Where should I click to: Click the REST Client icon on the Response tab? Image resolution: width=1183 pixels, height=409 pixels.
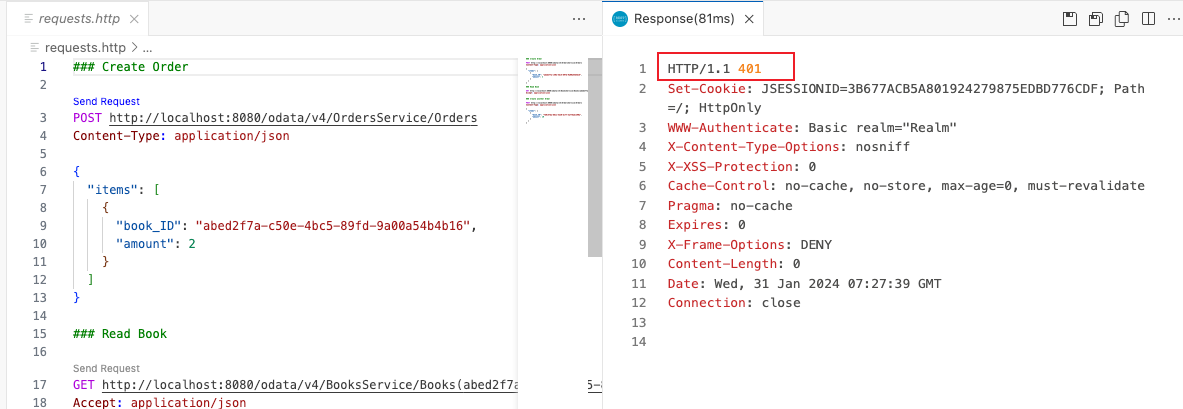(x=620, y=19)
